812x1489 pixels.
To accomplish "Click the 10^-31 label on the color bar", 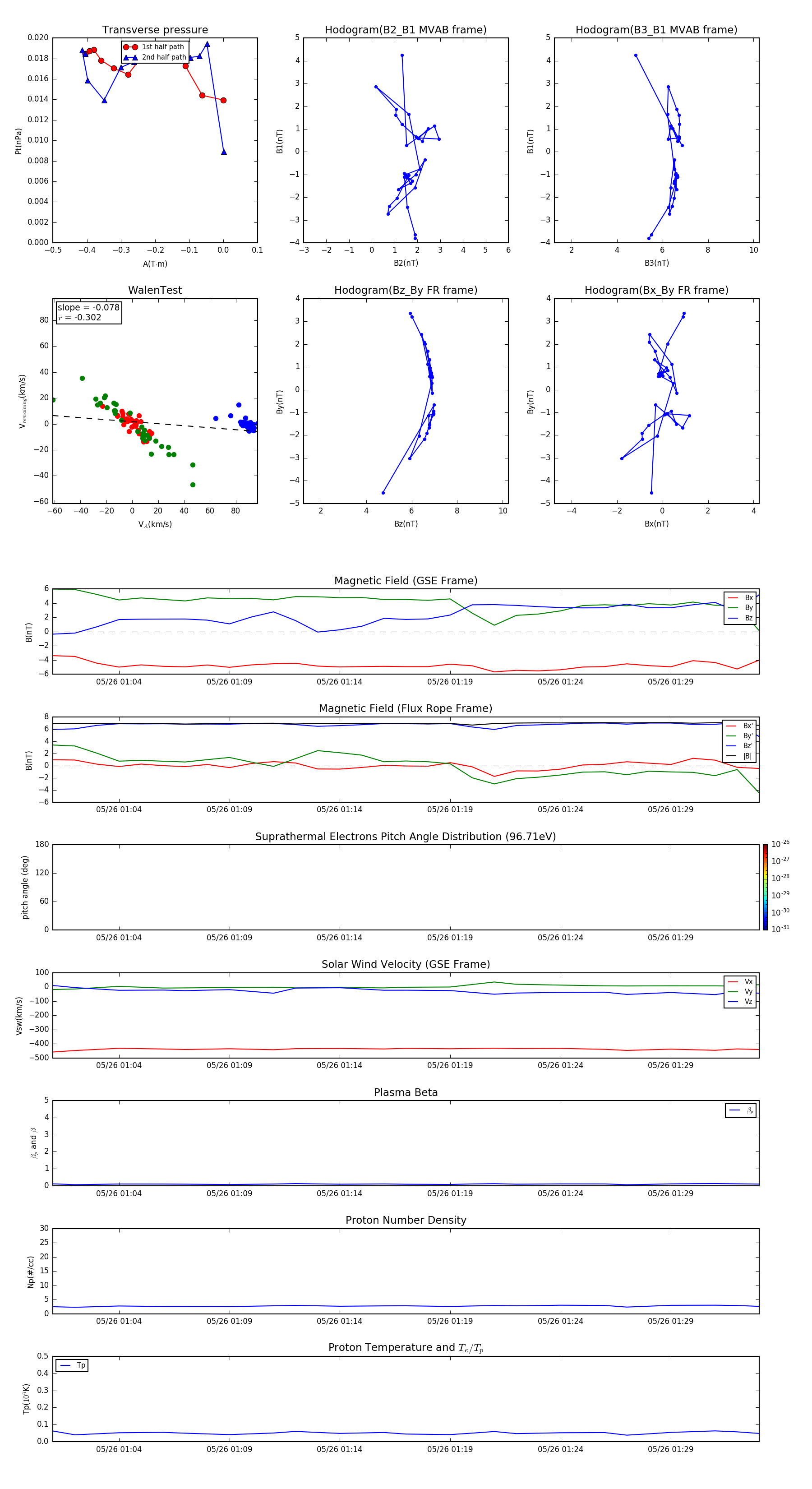I will pyautogui.click(x=780, y=929).
